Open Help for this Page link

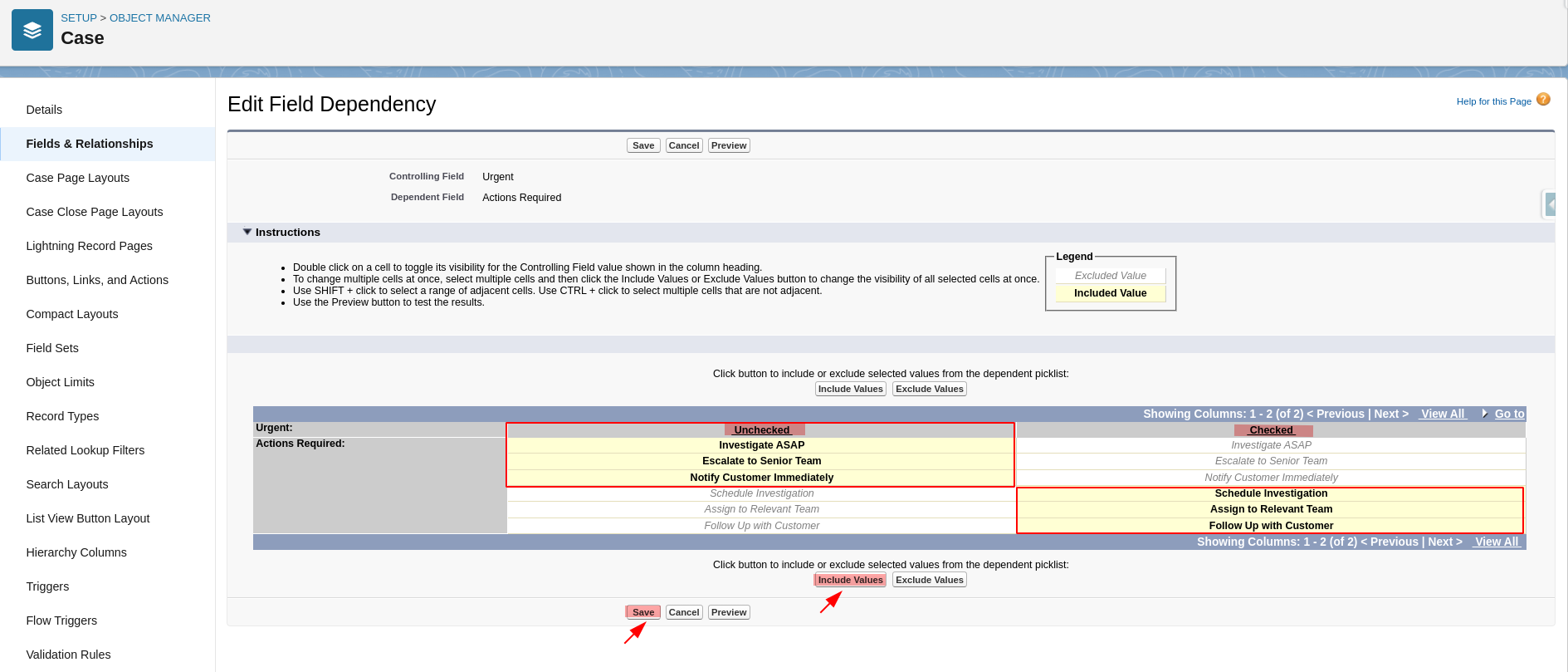(x=1494, y=101)
